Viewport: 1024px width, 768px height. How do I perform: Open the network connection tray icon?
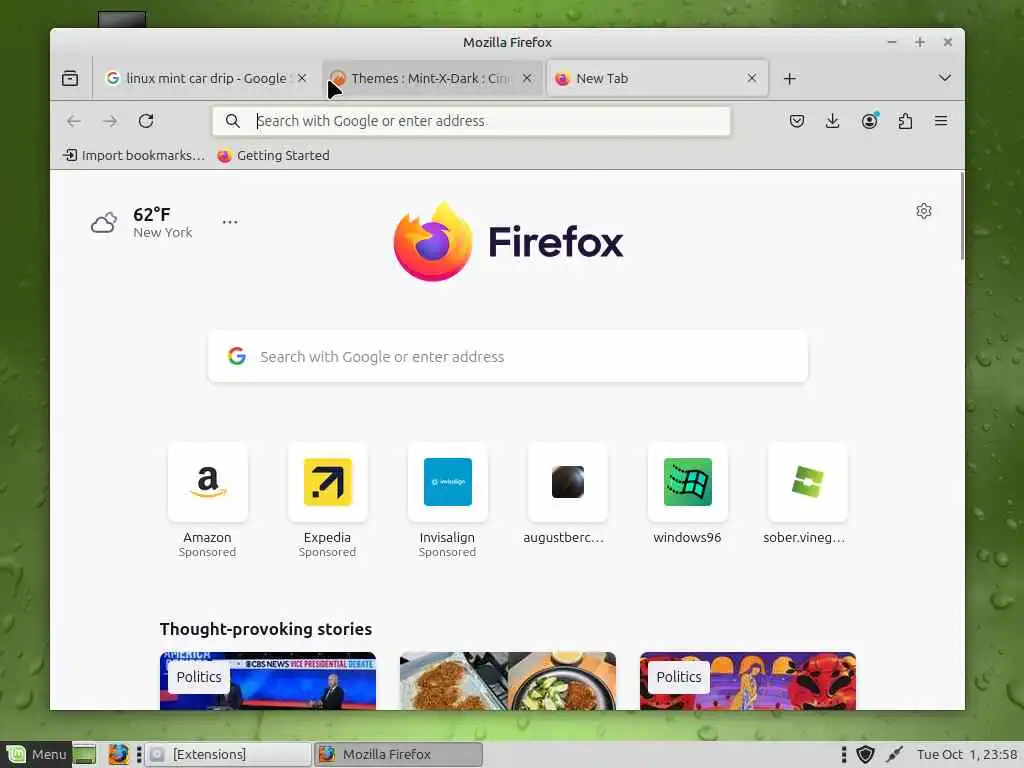point(894,754)
